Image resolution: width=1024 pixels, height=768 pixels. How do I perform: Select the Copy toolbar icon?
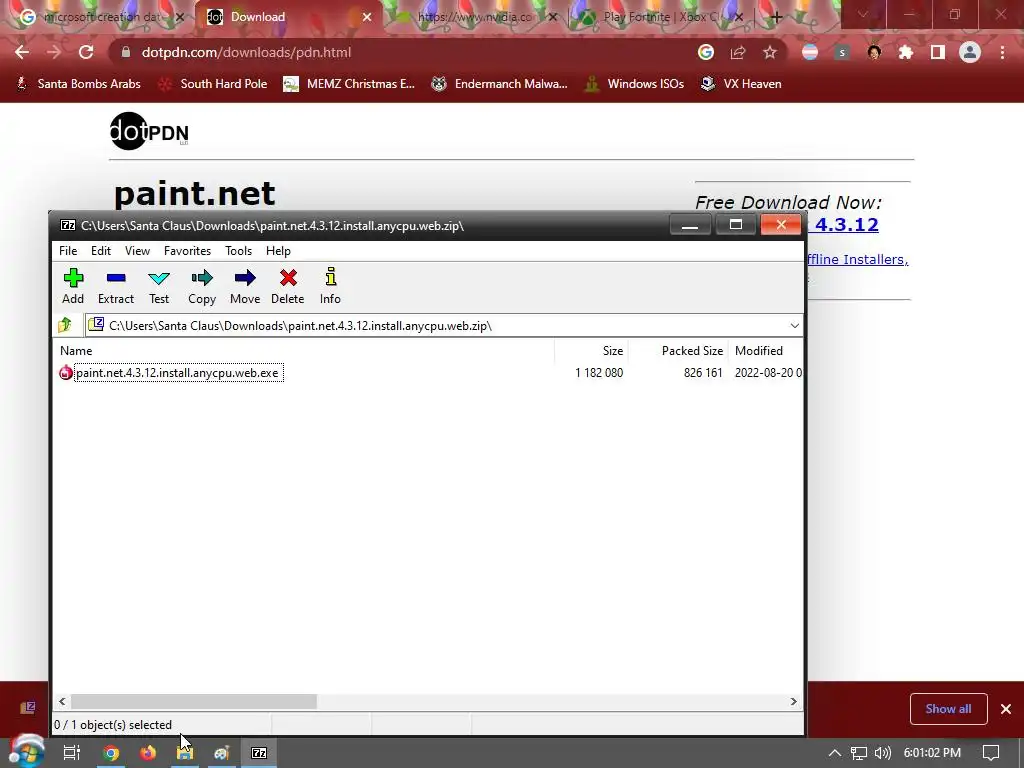pos(202,286)
